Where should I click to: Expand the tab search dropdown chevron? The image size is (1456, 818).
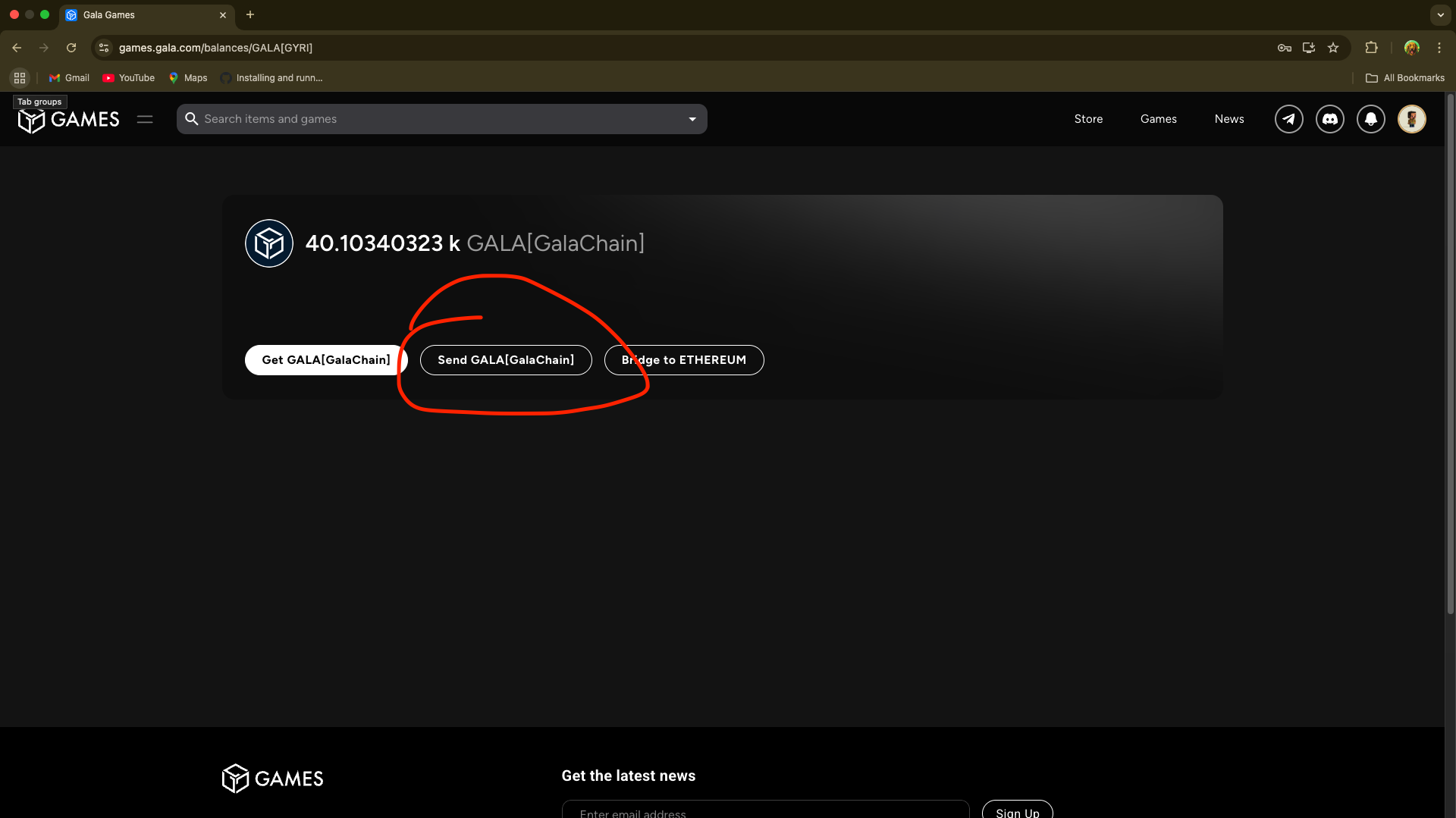1440,14
